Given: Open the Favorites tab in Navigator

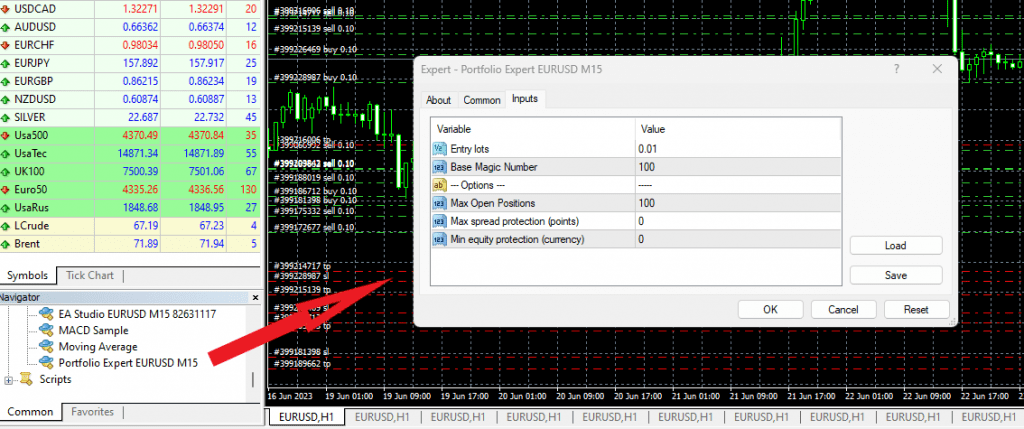Looking at the screenshot, I should (92, 412).
